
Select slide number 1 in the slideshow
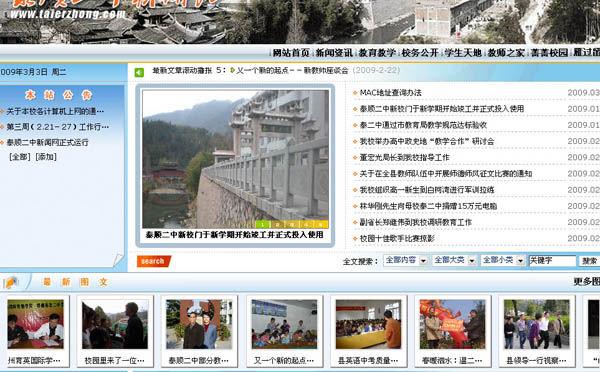click(263, 224)
